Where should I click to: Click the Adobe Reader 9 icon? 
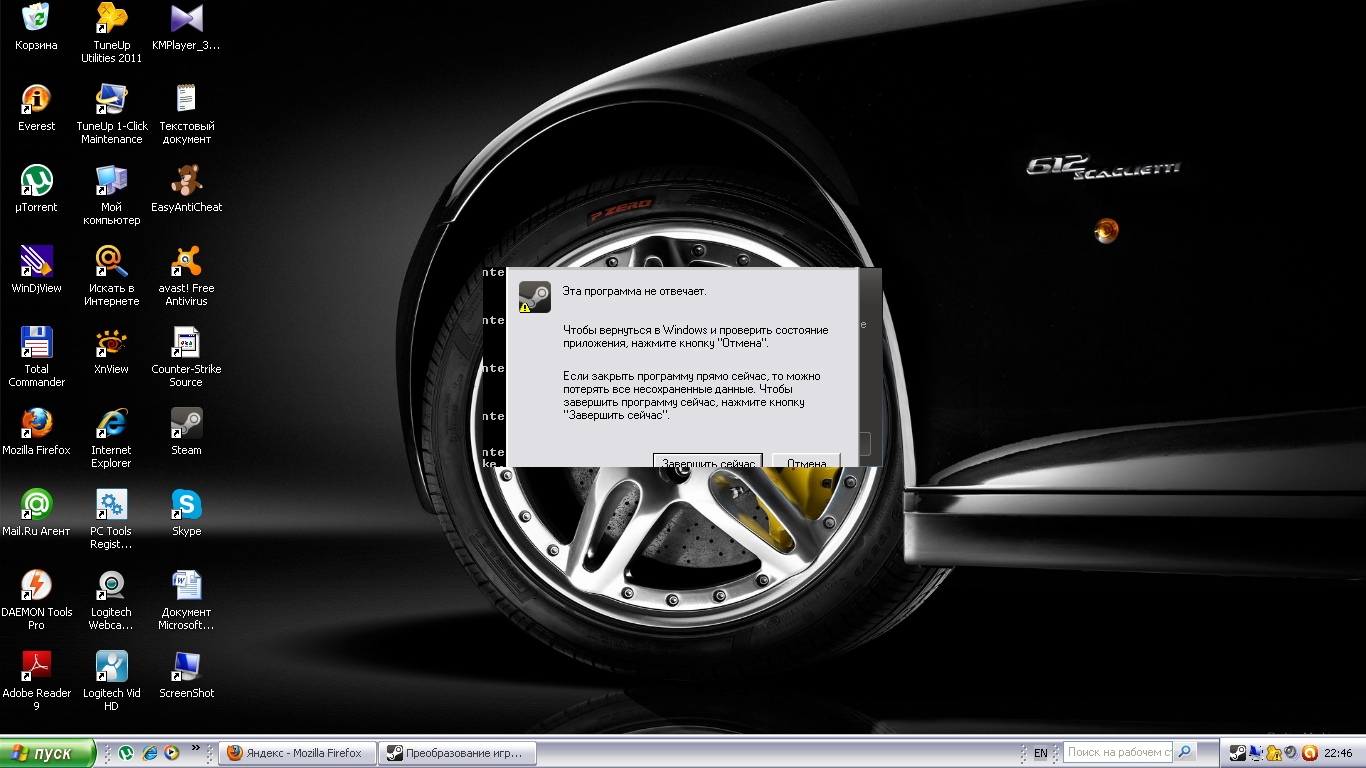tap(36, 668)
